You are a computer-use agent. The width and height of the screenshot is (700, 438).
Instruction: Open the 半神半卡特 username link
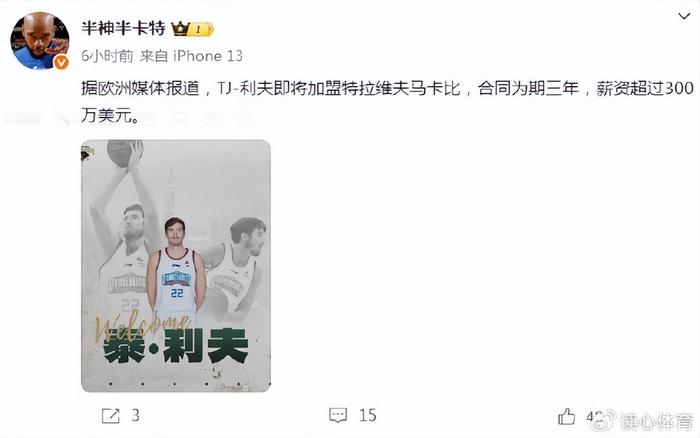[x=124, y=29]
